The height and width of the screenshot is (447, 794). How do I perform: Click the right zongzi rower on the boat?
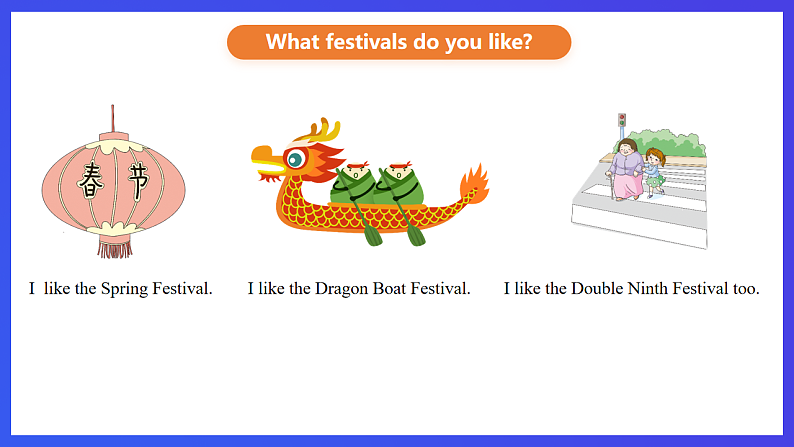click(399, 183)
